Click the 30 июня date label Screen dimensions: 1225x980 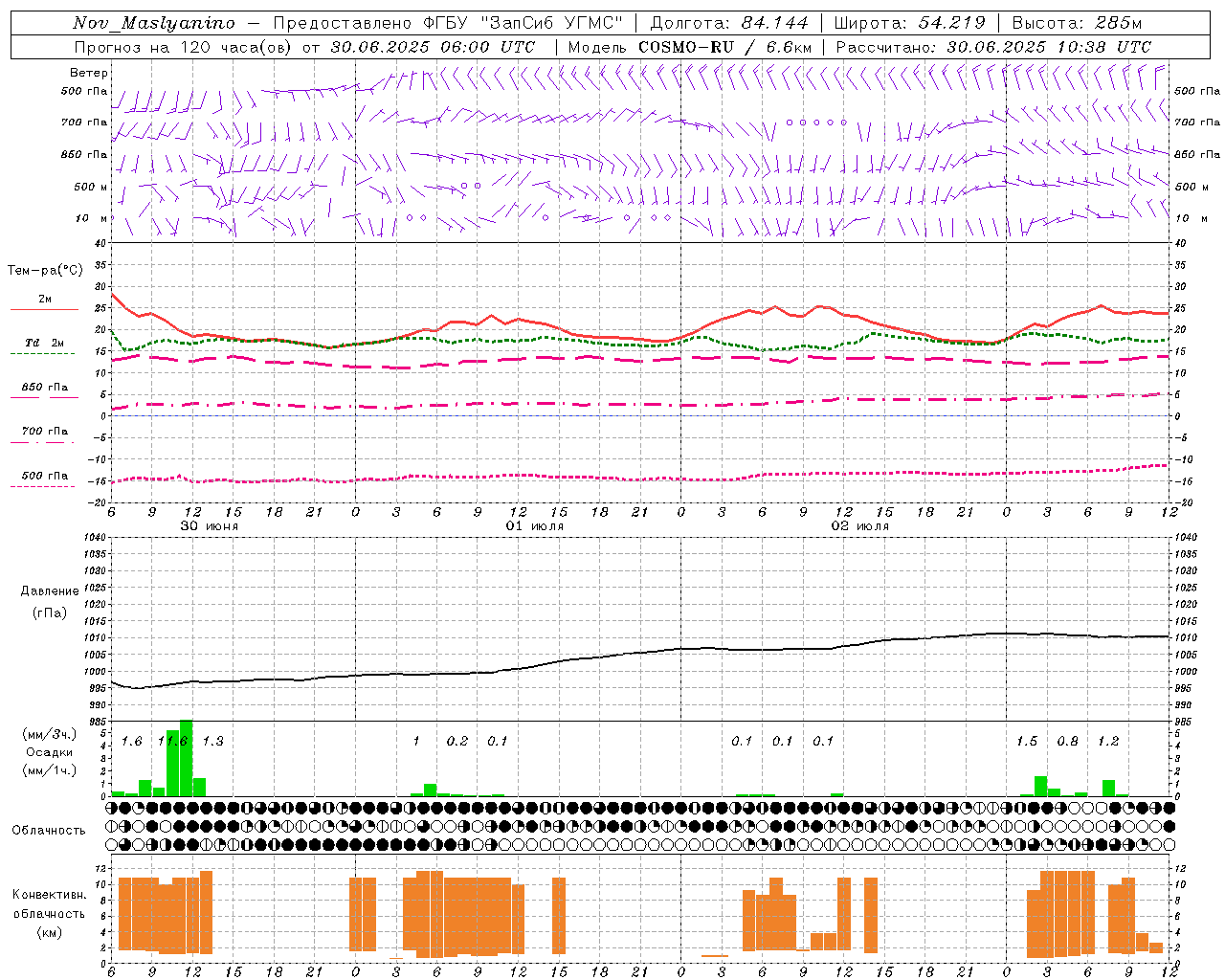point(210,526)
